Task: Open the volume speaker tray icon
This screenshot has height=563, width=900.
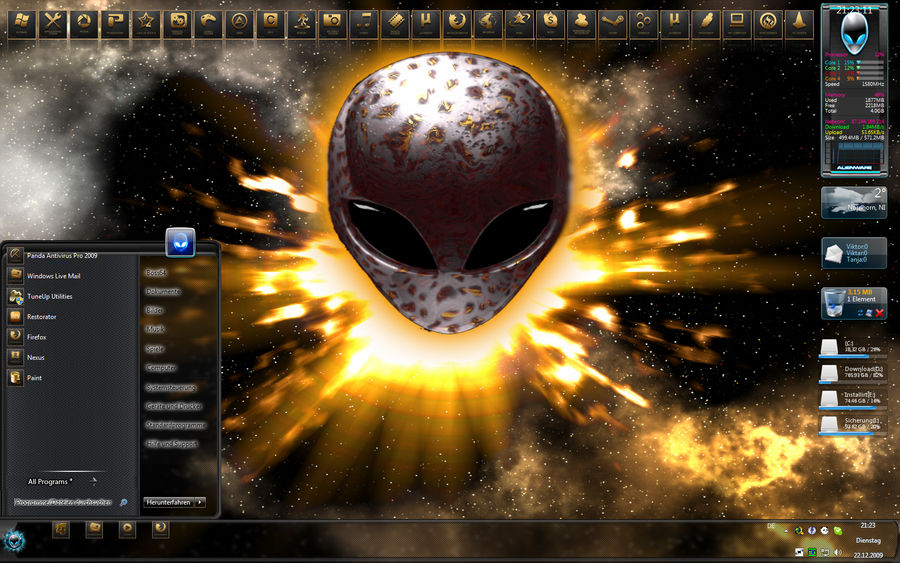Action: tap(837, 552)
